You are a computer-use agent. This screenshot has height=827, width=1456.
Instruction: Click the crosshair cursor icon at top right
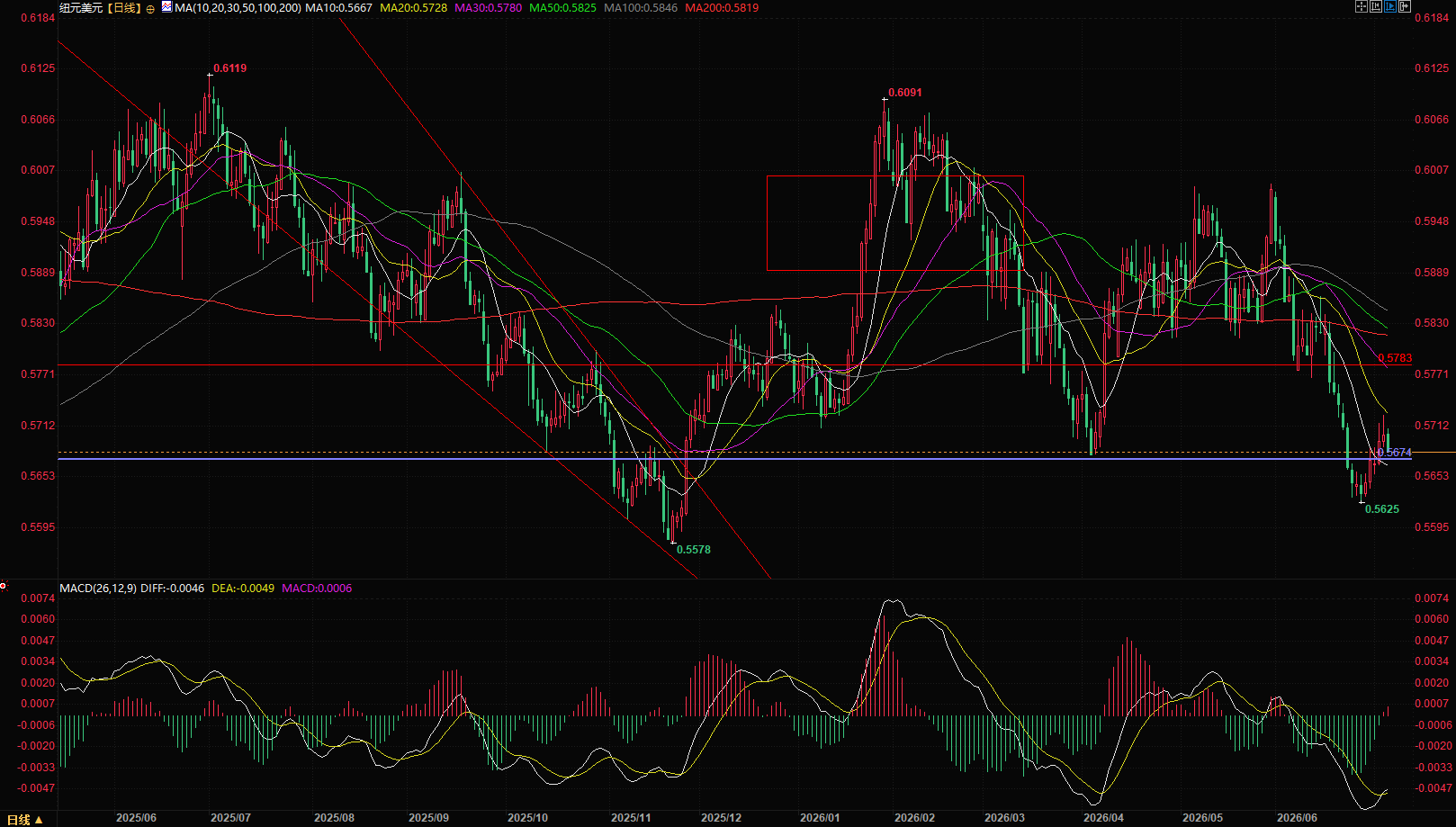1362,6
